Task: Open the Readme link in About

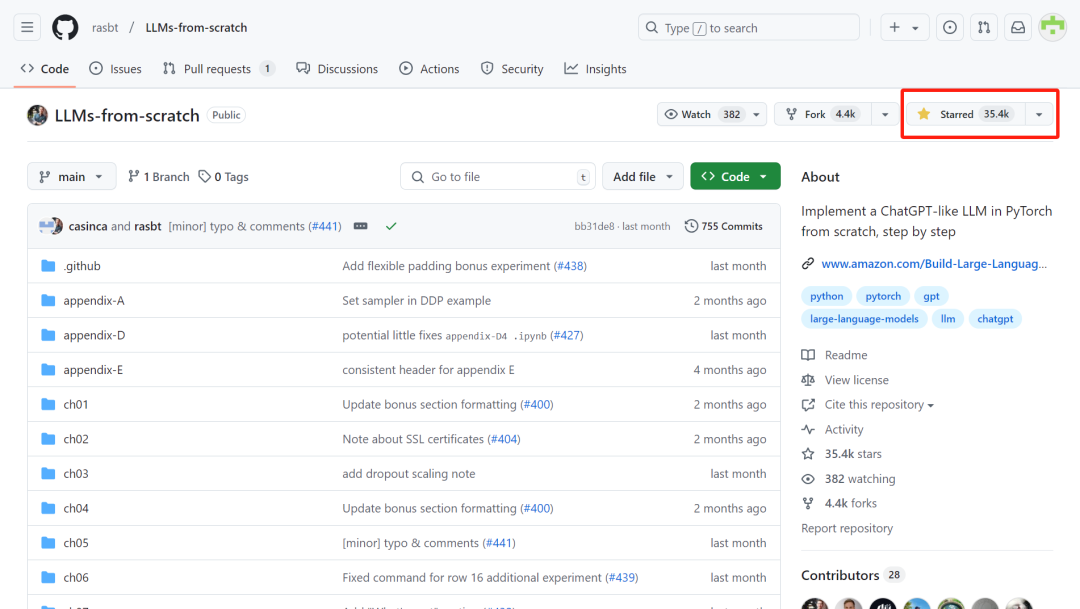Action: pos(846,355)
